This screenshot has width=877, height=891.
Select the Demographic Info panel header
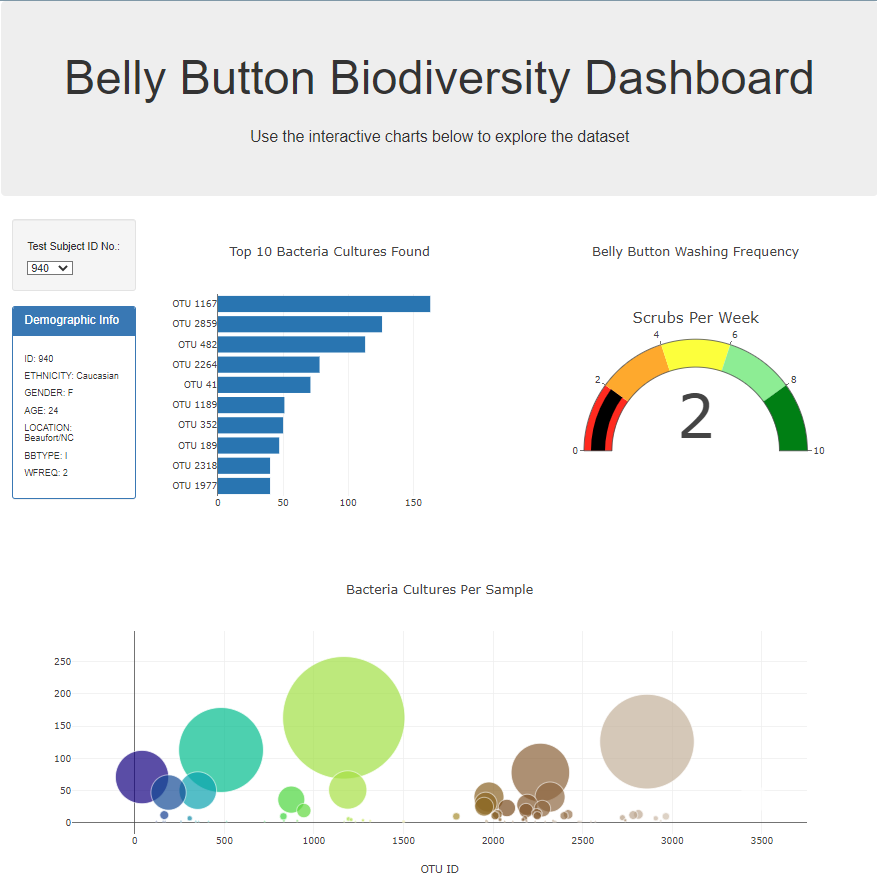(73, 321)
